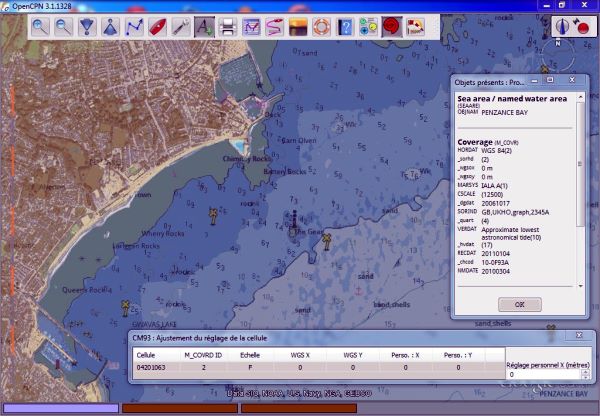Click the '20100304' NMDATE value
This screenshot has width=600, height=416.
point(496,271)
